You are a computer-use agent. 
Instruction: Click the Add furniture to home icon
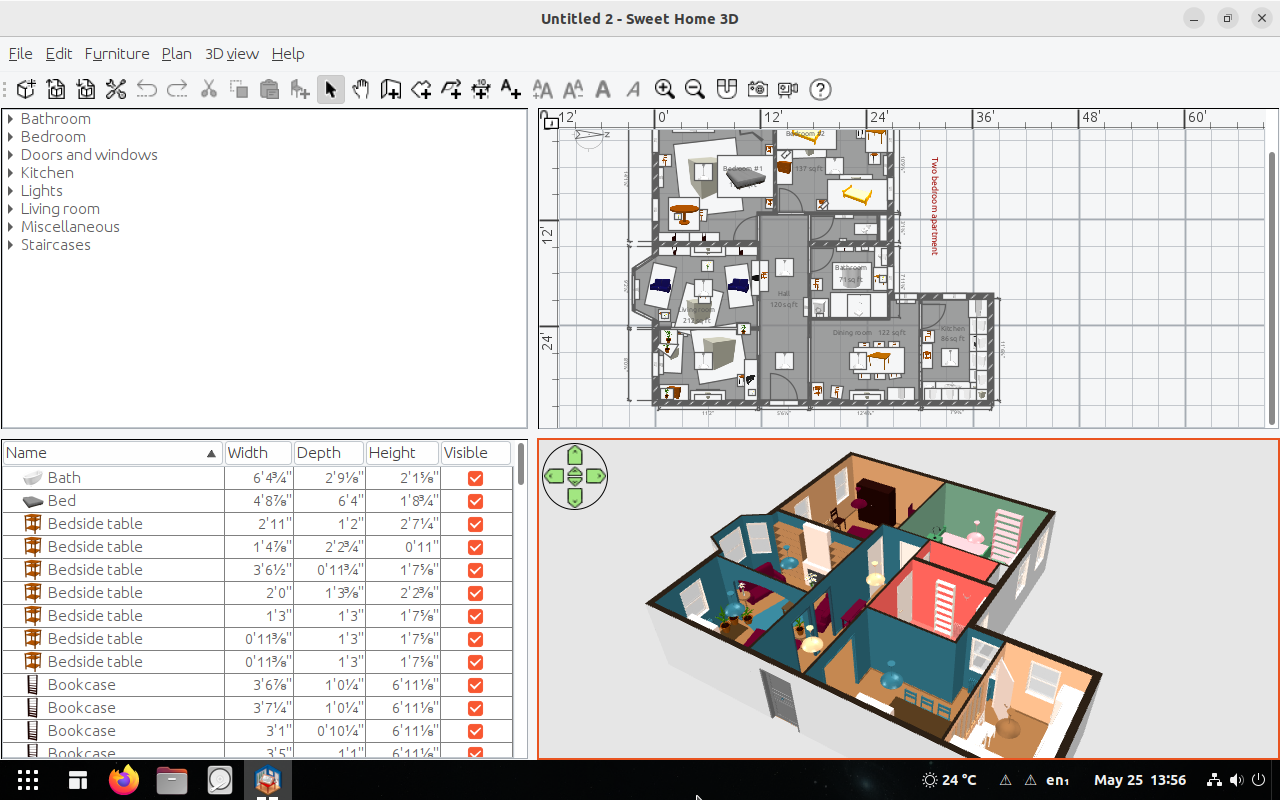[x=299, y=89]
